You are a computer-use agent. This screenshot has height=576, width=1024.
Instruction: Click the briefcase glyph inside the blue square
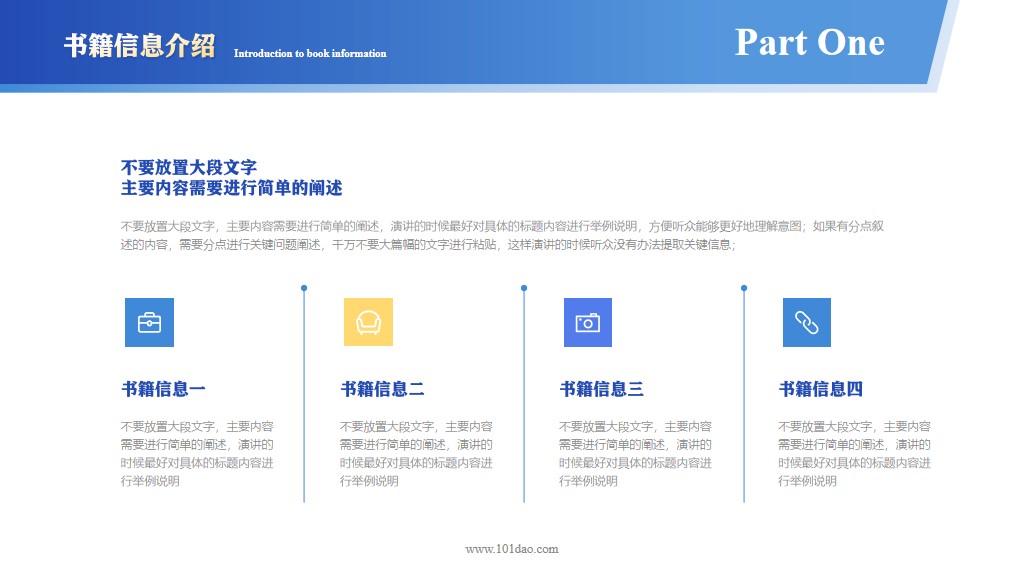click(149, 322)
